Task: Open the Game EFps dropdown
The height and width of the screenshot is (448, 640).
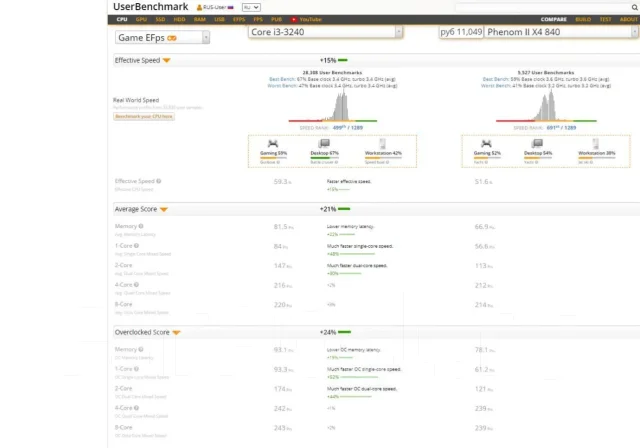Action: pos(162,38)
